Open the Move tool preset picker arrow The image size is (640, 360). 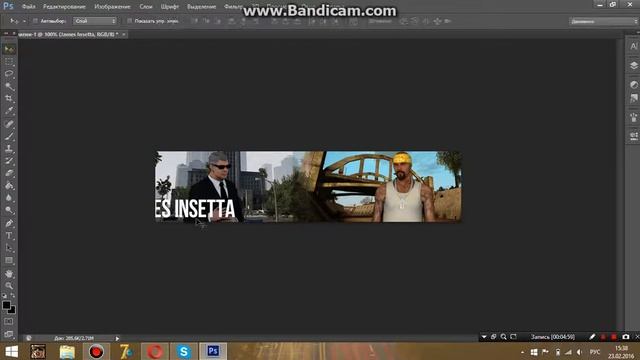tap(24, 21)
